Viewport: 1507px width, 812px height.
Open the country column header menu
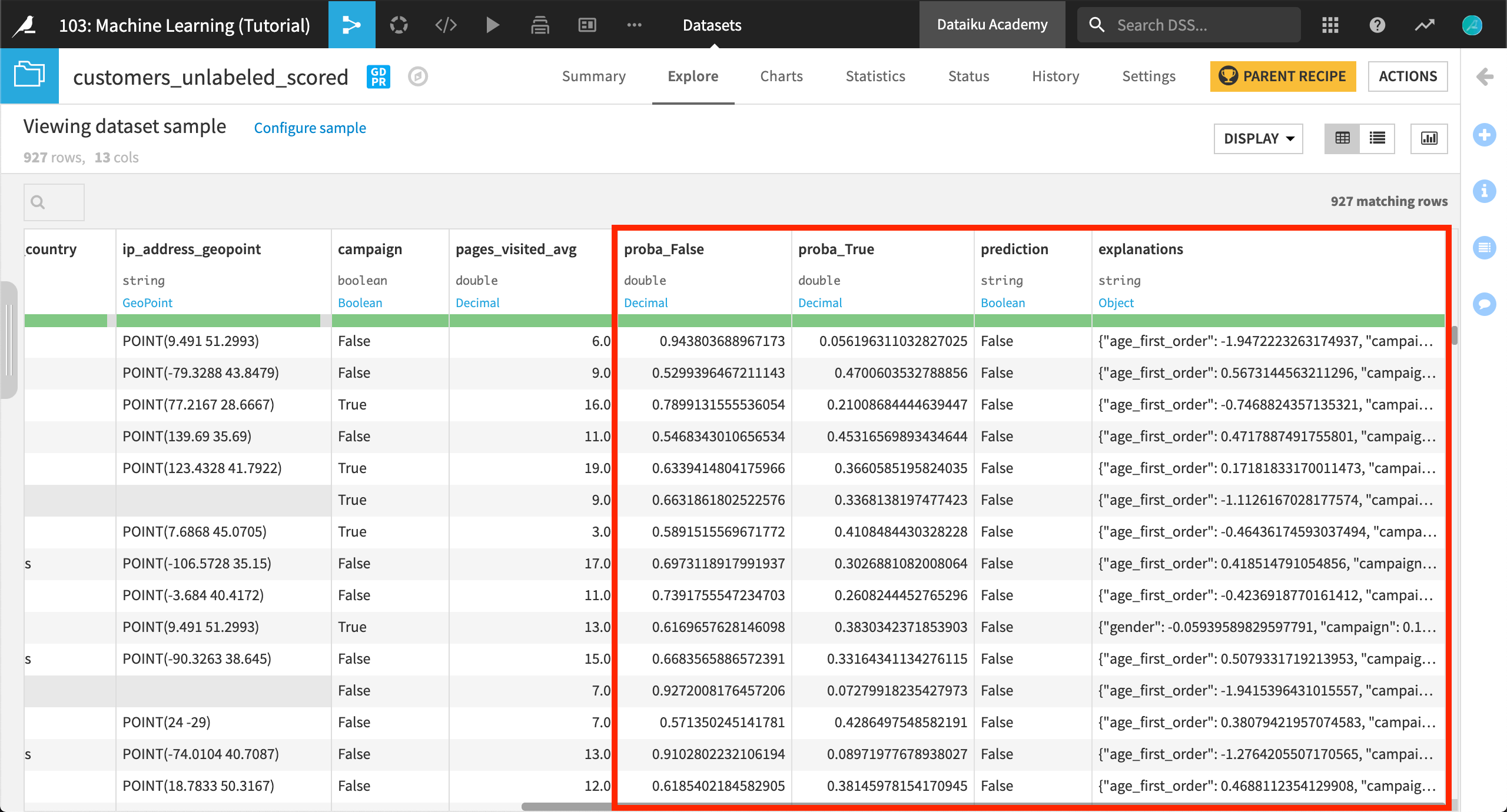(51, 249)
